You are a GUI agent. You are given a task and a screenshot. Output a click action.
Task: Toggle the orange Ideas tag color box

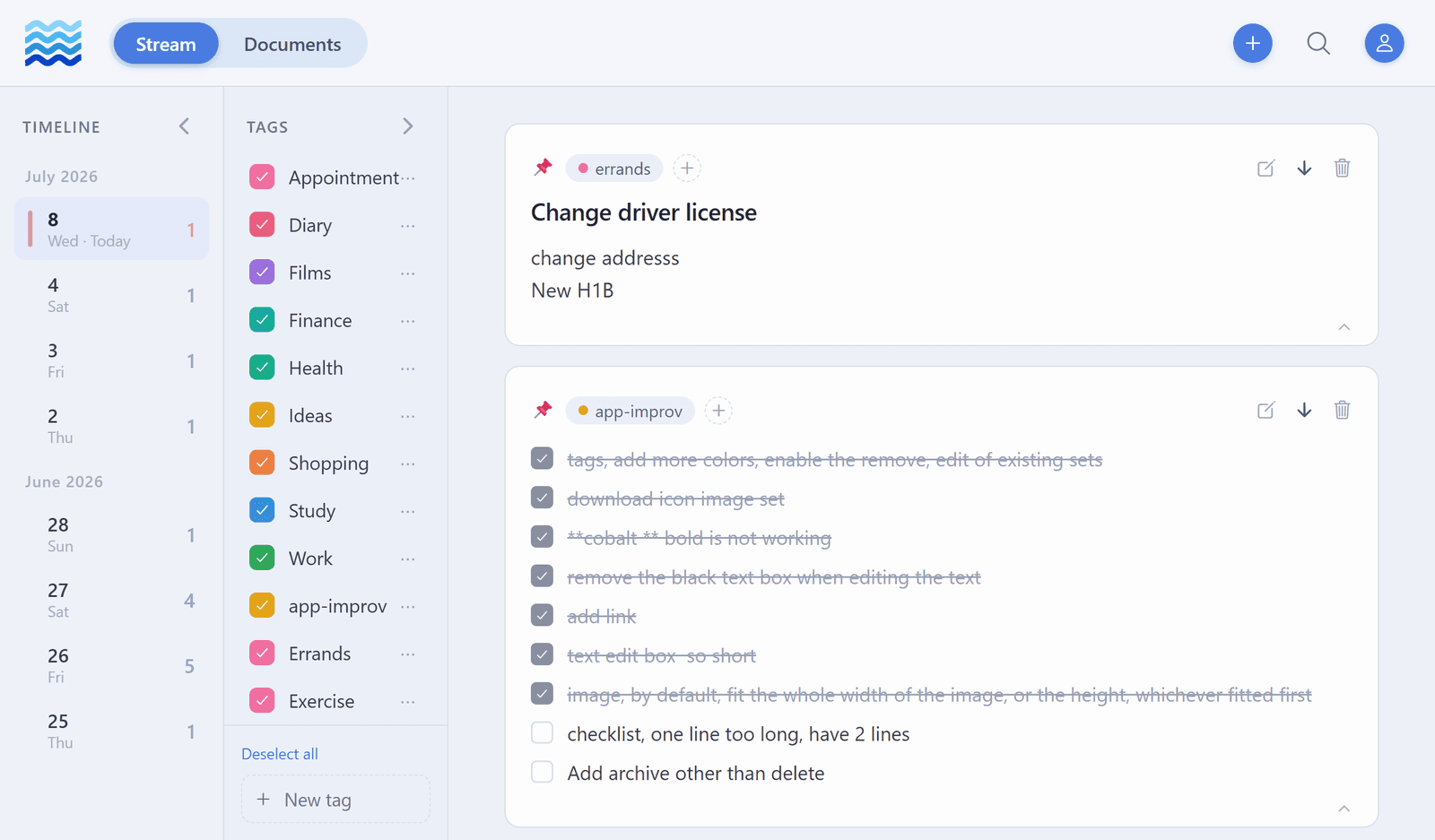(x=262, y=414)
